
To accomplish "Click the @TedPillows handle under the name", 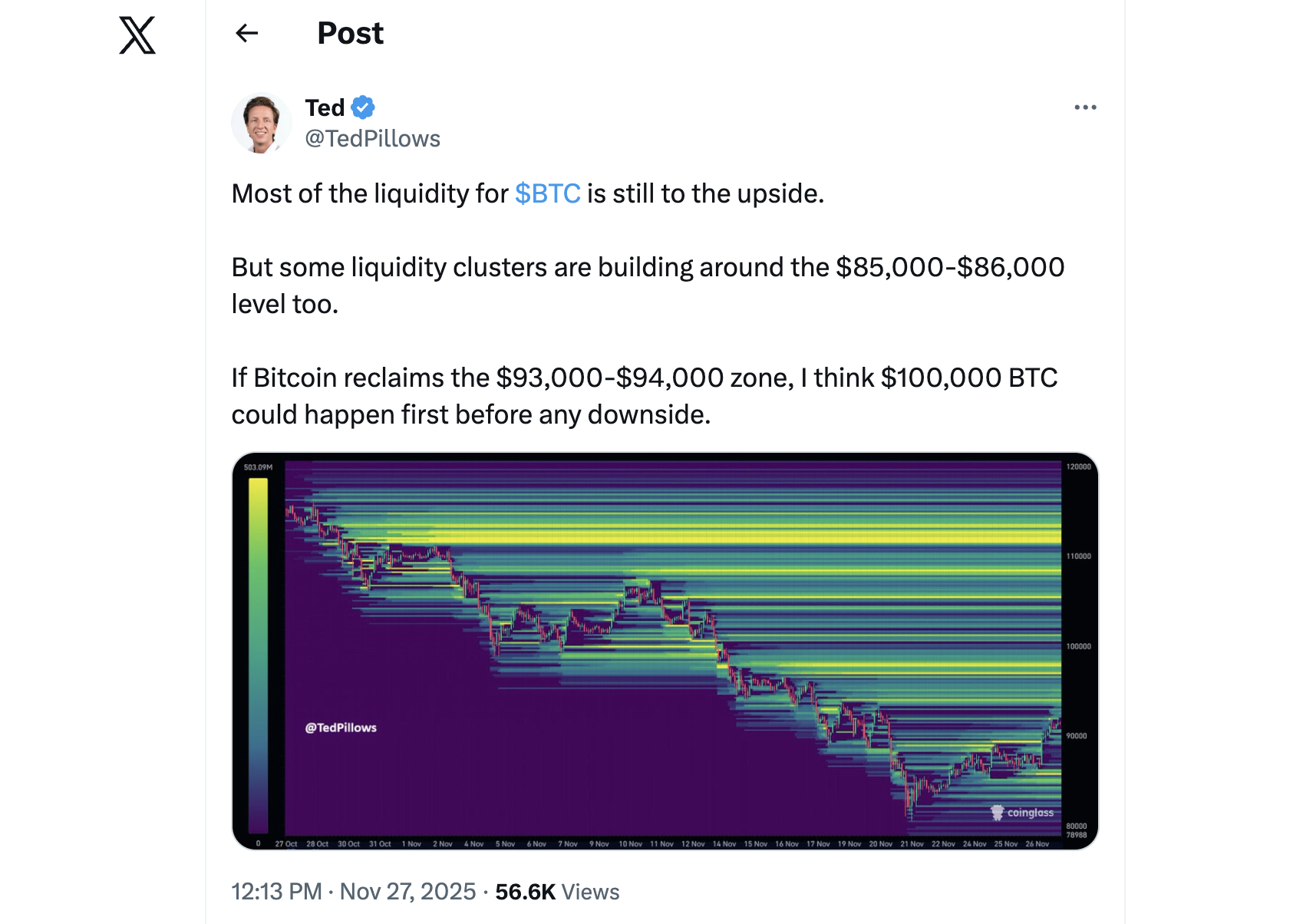I will (x=372, y=139).
